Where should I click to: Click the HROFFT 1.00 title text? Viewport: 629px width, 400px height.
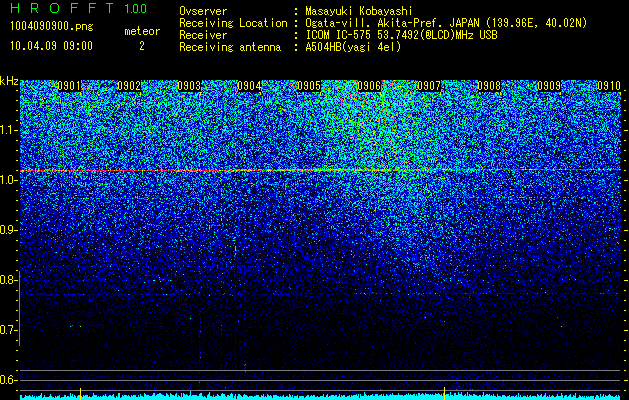point(78,8)
